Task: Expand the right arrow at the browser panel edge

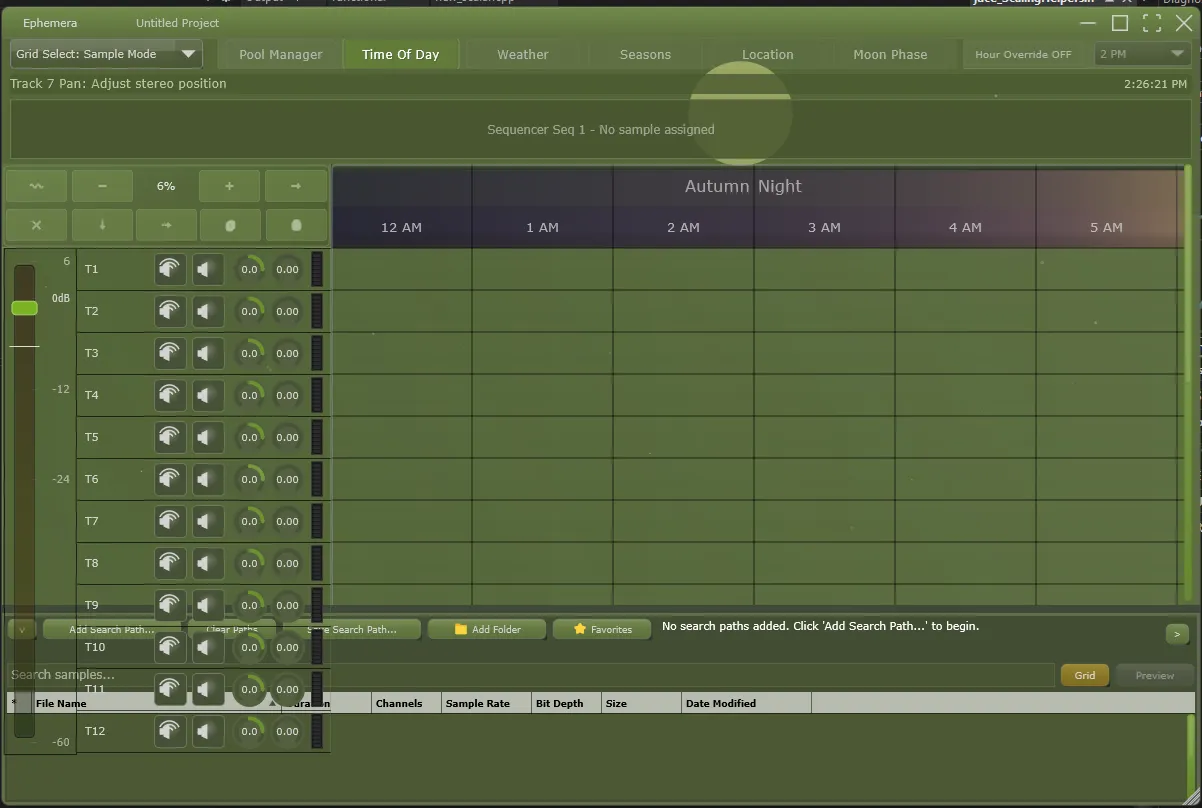Action: click(1176, 634)
